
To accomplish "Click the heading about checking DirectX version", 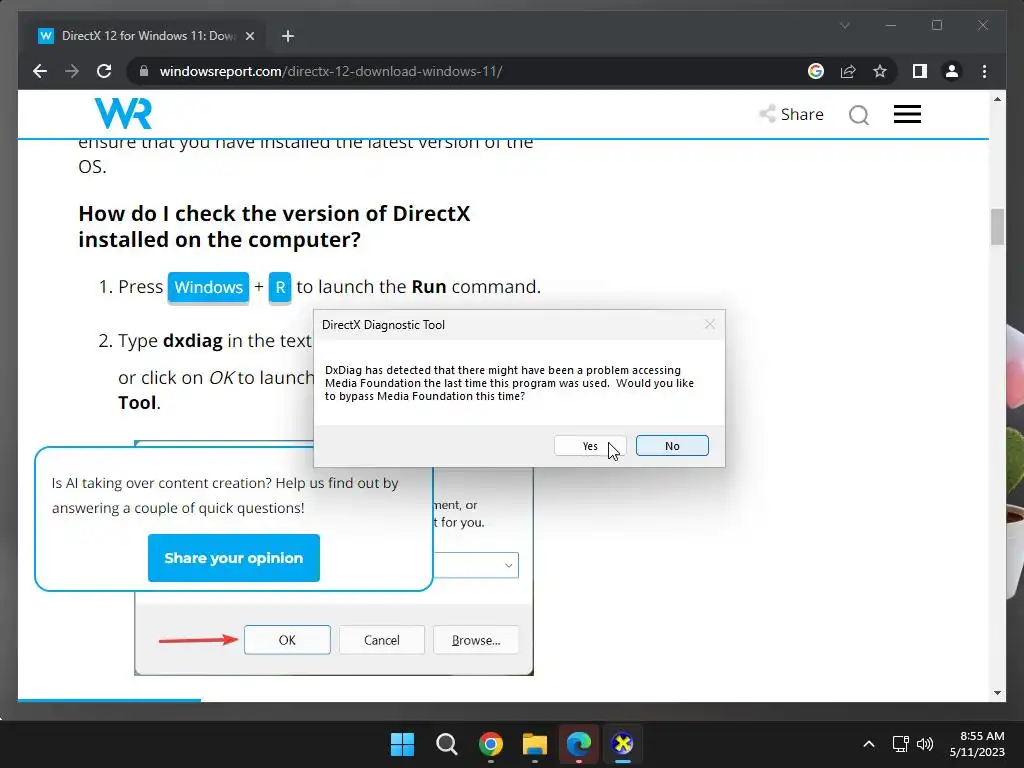I will pos(274,227).
